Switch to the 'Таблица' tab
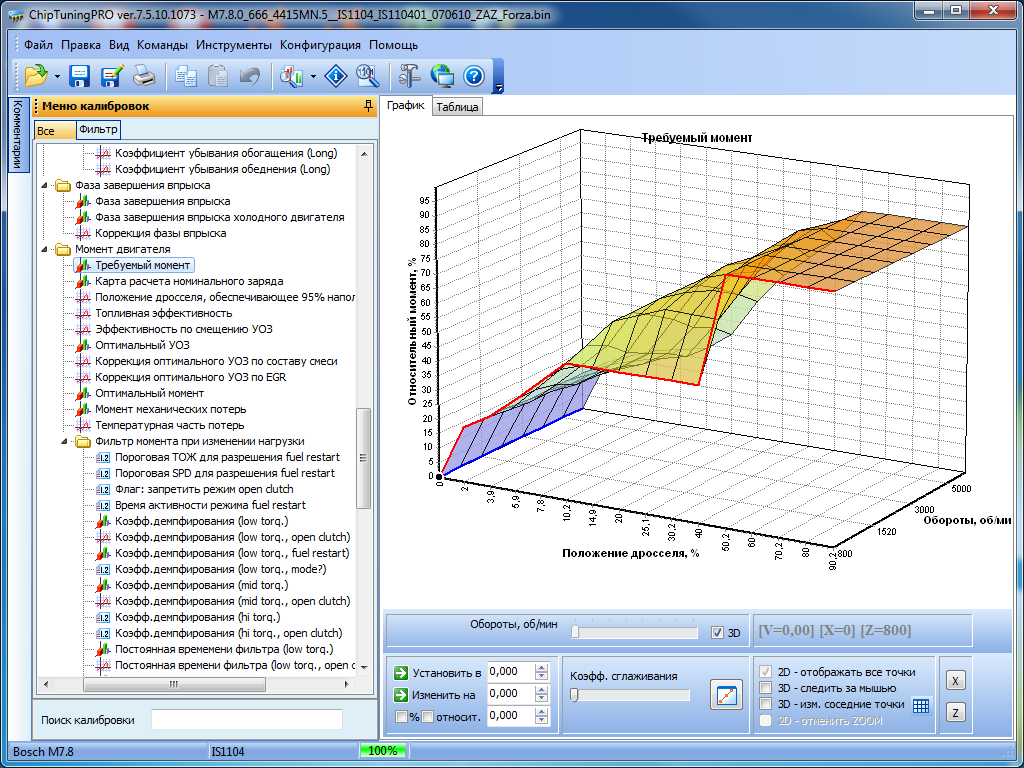 point(457,107)
